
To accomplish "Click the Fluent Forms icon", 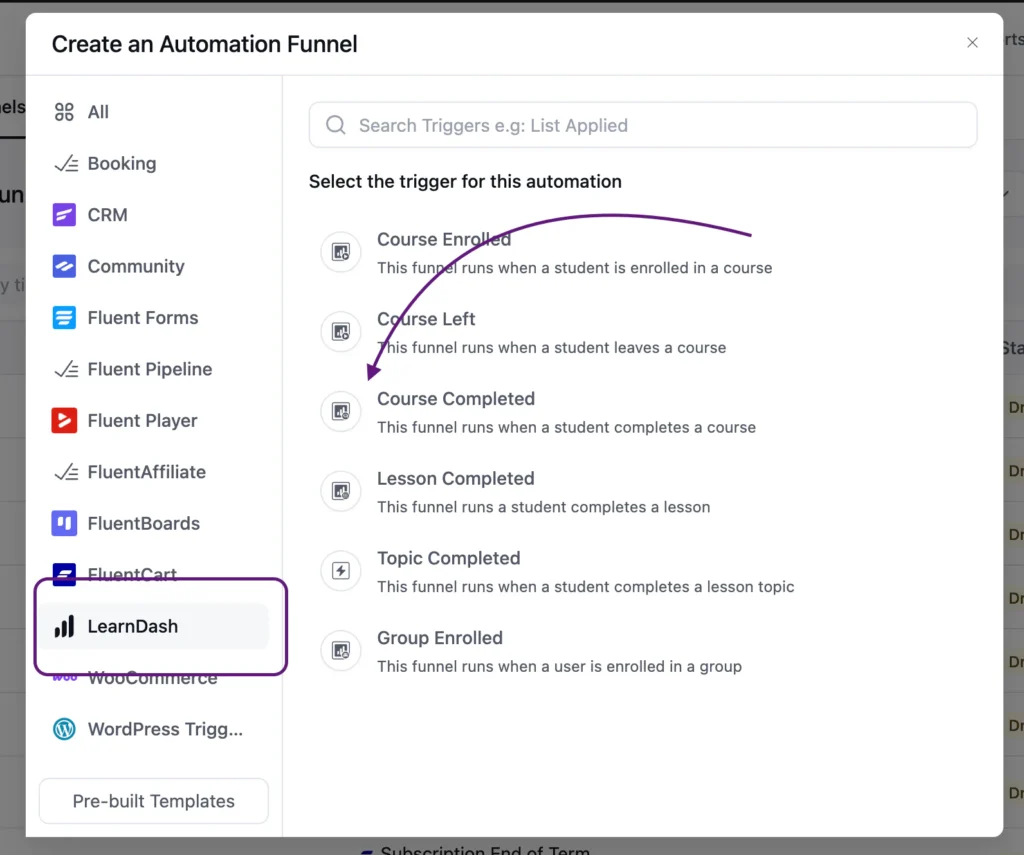I will pyautogui.click(x=64, y=317).
